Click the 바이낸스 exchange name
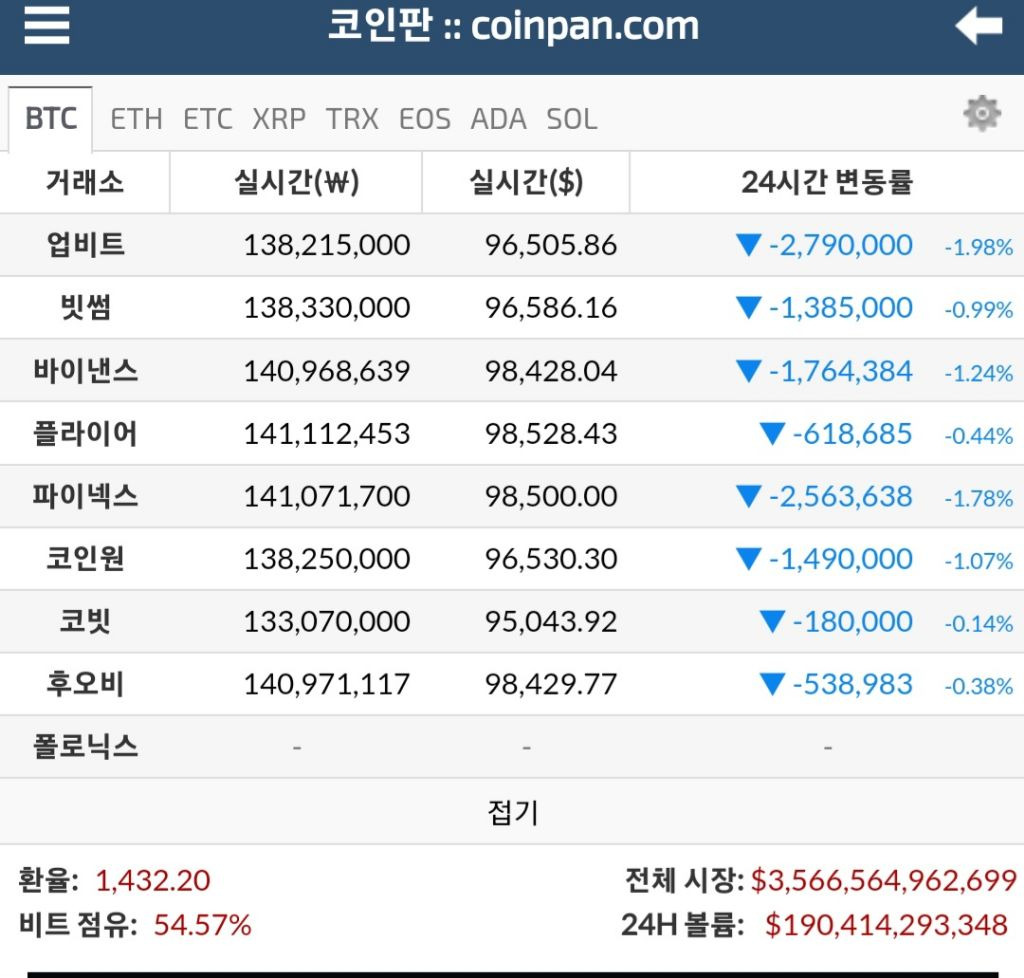Image resolution: width=1024 pixels, height=978 pixels. [85, 371]
